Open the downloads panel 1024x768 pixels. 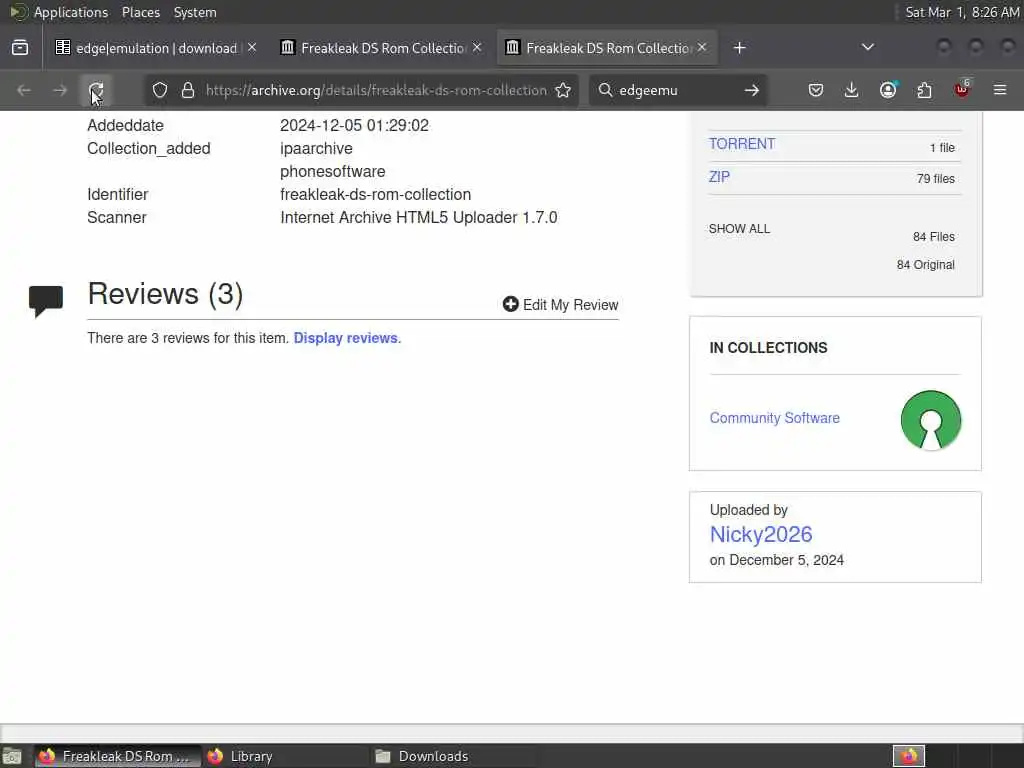pyautogui.click(x=852, y=90)
